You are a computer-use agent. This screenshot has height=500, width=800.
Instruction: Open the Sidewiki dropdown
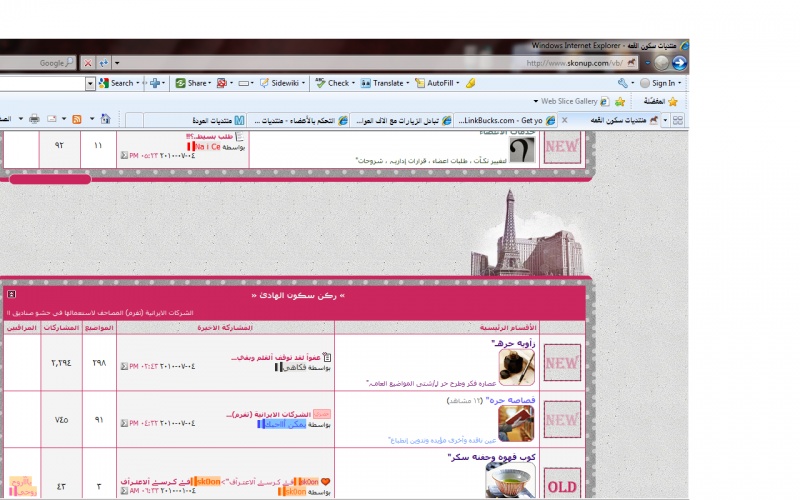pyautogui.click(x=280, y=83)
